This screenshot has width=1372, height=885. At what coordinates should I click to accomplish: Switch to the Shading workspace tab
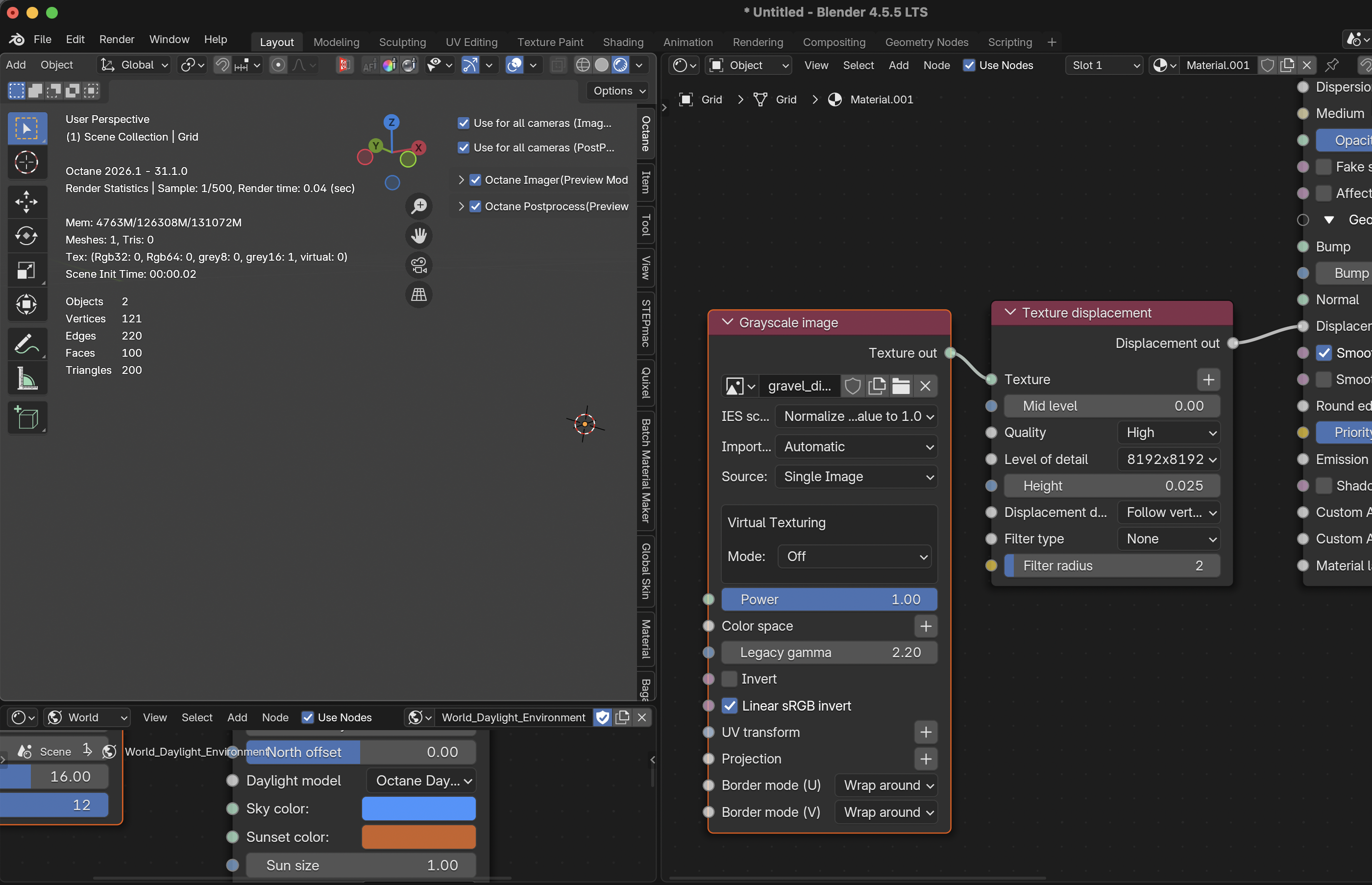[x=623, y=42]
